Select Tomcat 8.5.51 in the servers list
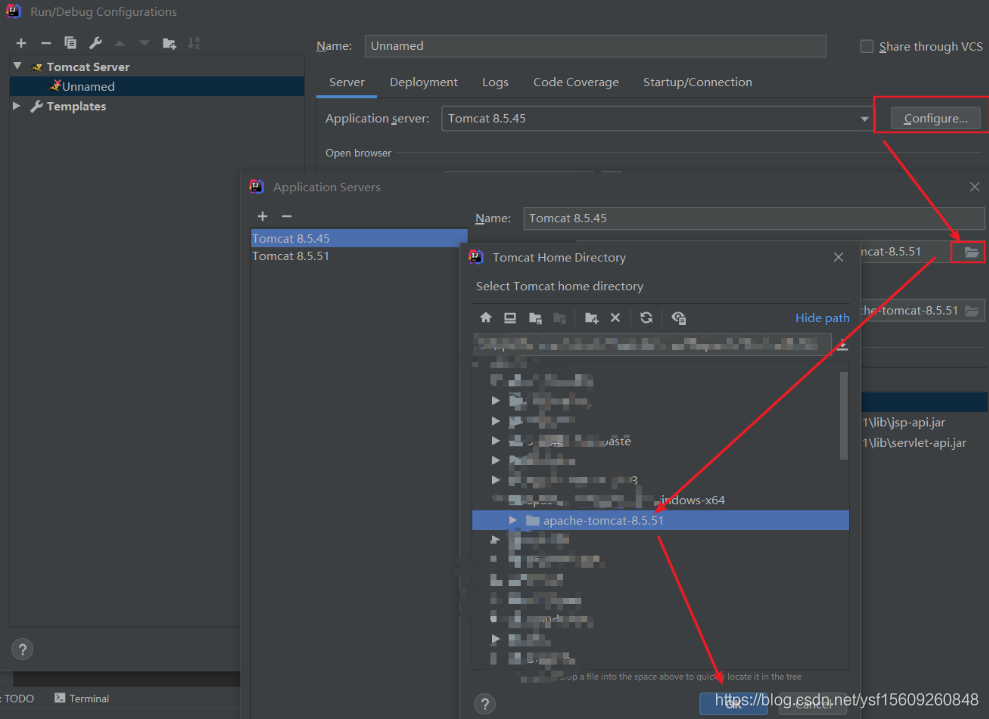The image size is (989, 719). (359, 256)
